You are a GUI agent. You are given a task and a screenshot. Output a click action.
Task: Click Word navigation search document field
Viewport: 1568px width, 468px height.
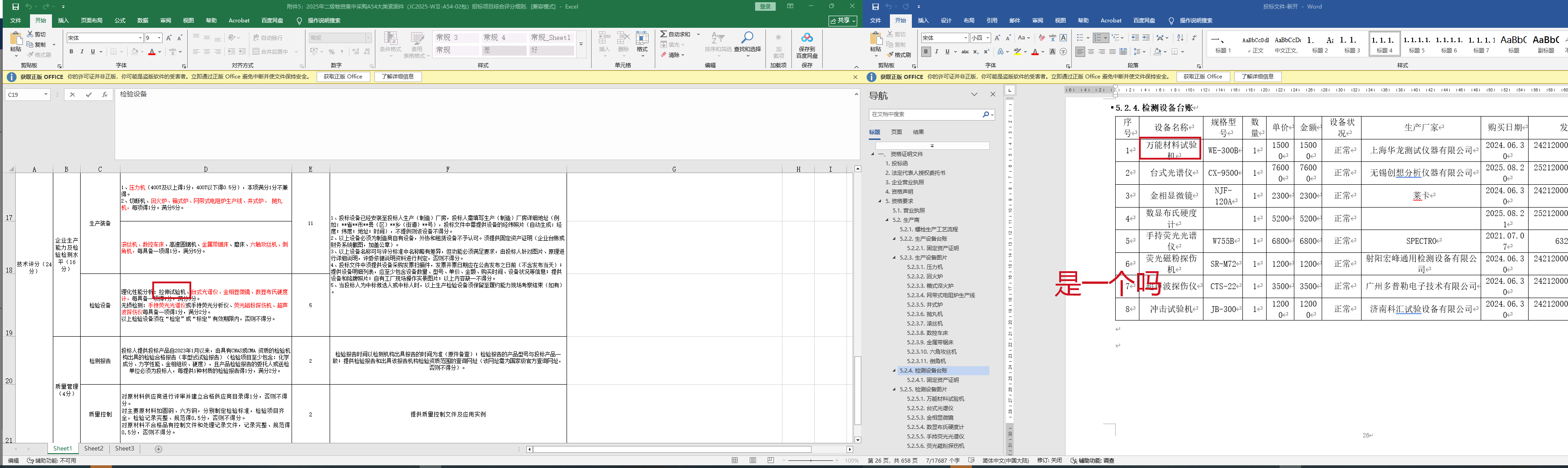[x=925, y=115]
